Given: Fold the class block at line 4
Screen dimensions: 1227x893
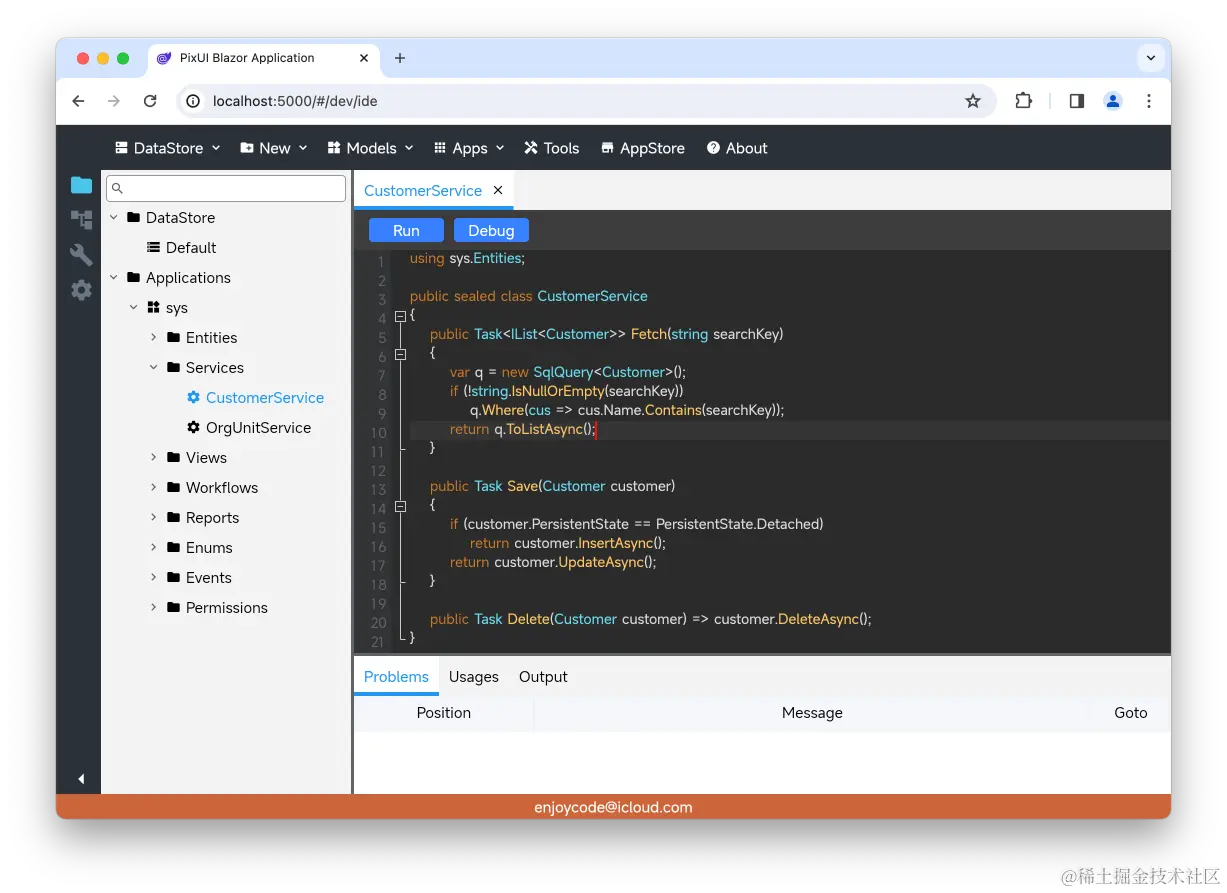Looking at the screenshot, I should tap(401, 316).
